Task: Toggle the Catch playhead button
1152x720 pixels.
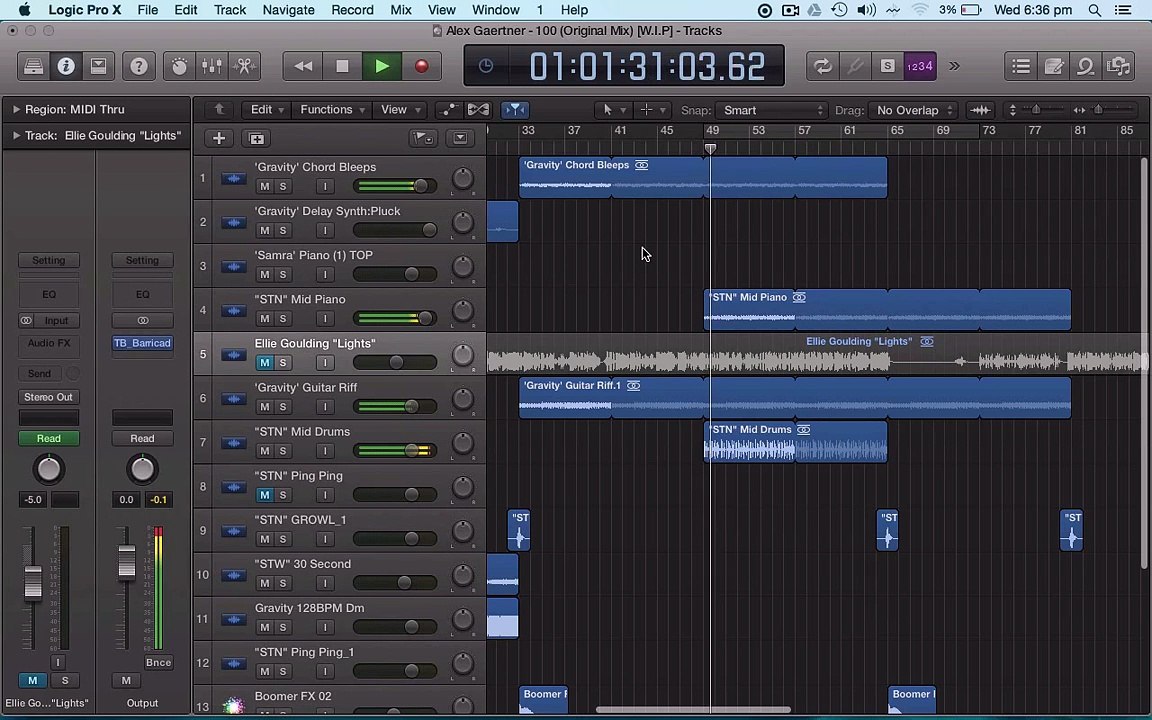Action: pos(515,110)
